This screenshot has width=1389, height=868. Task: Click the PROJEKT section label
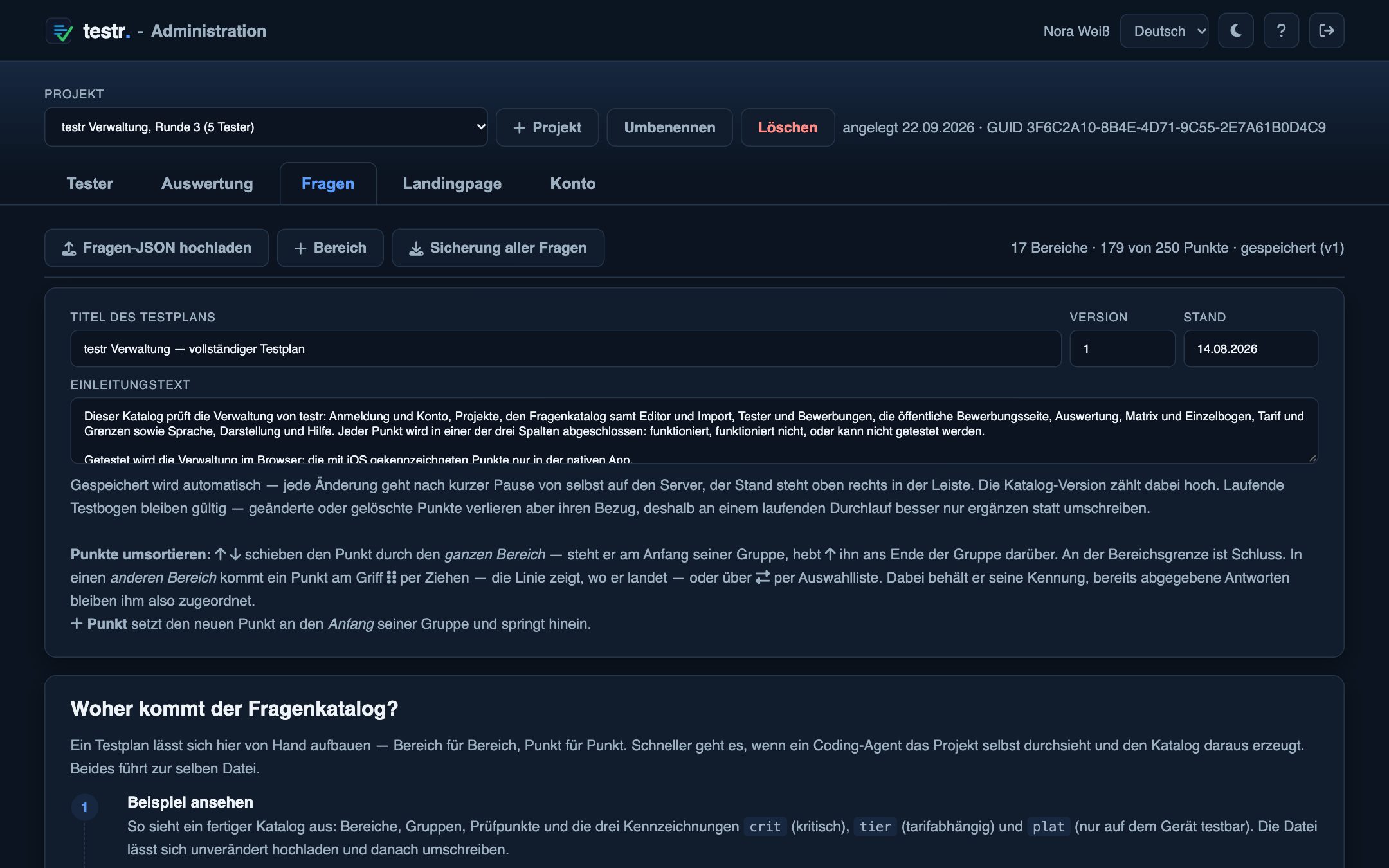pyautogui.click(x=74, y=94)
